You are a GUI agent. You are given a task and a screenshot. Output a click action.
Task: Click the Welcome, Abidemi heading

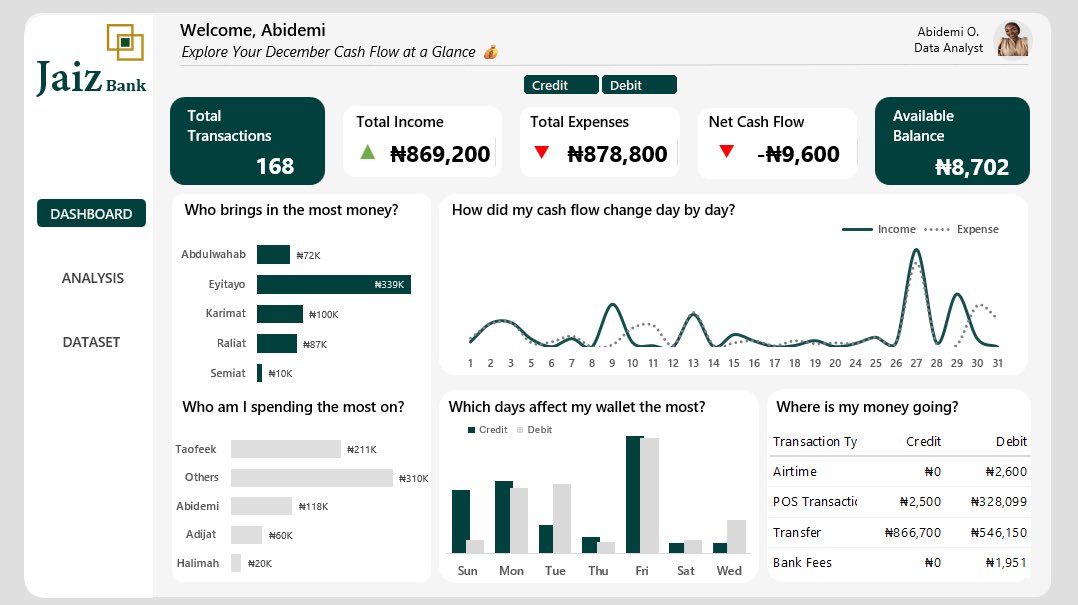[x=253, y=30]
